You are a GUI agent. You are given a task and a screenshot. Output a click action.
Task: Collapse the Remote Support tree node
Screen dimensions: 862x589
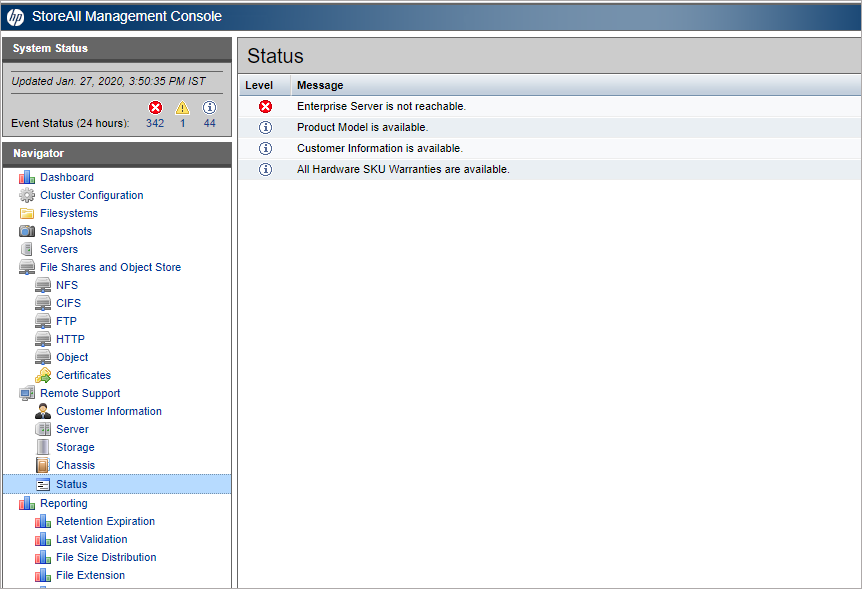pyautogui.click(x=27, y=393)
